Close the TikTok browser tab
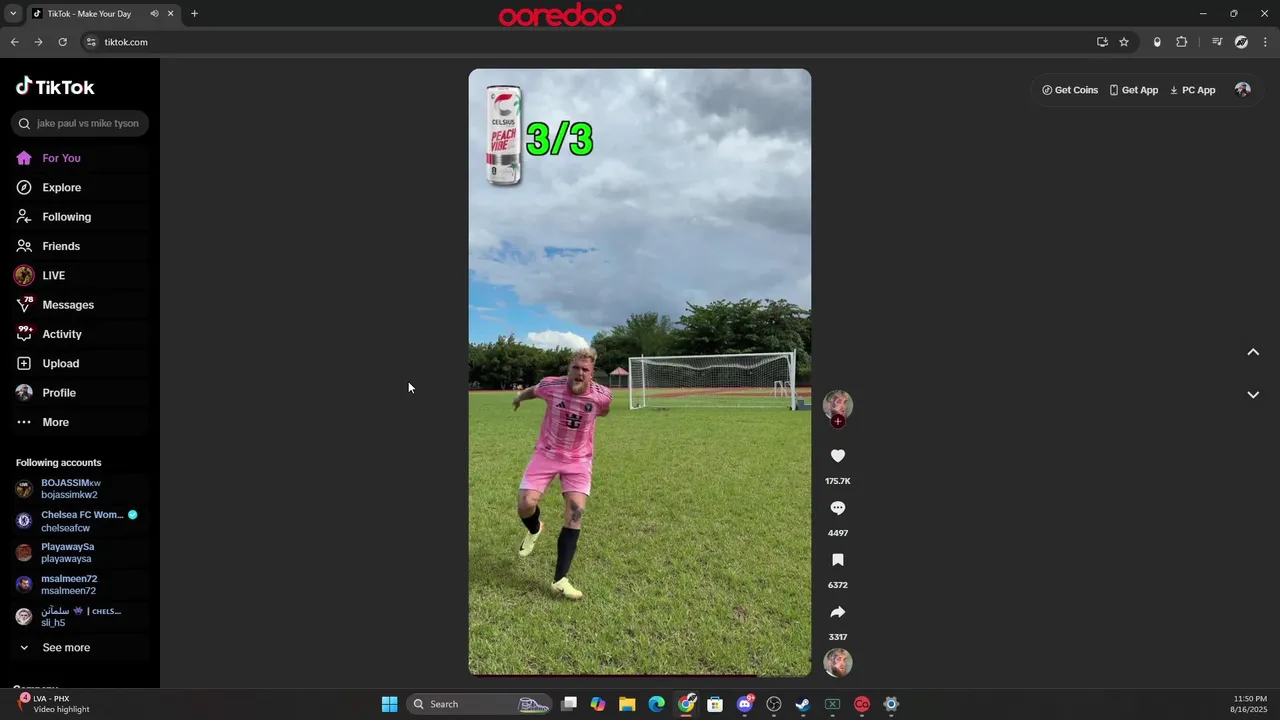The height and width of the screenshot is (720, 1280). (171, 14)
